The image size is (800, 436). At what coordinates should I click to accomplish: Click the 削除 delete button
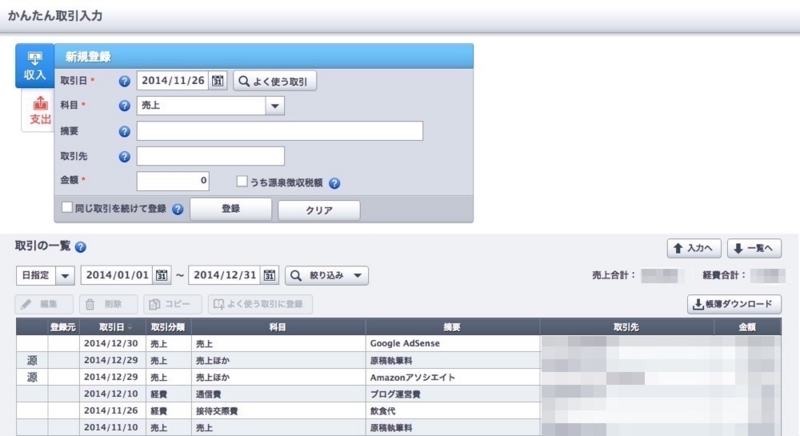click(x=108, y=304)
